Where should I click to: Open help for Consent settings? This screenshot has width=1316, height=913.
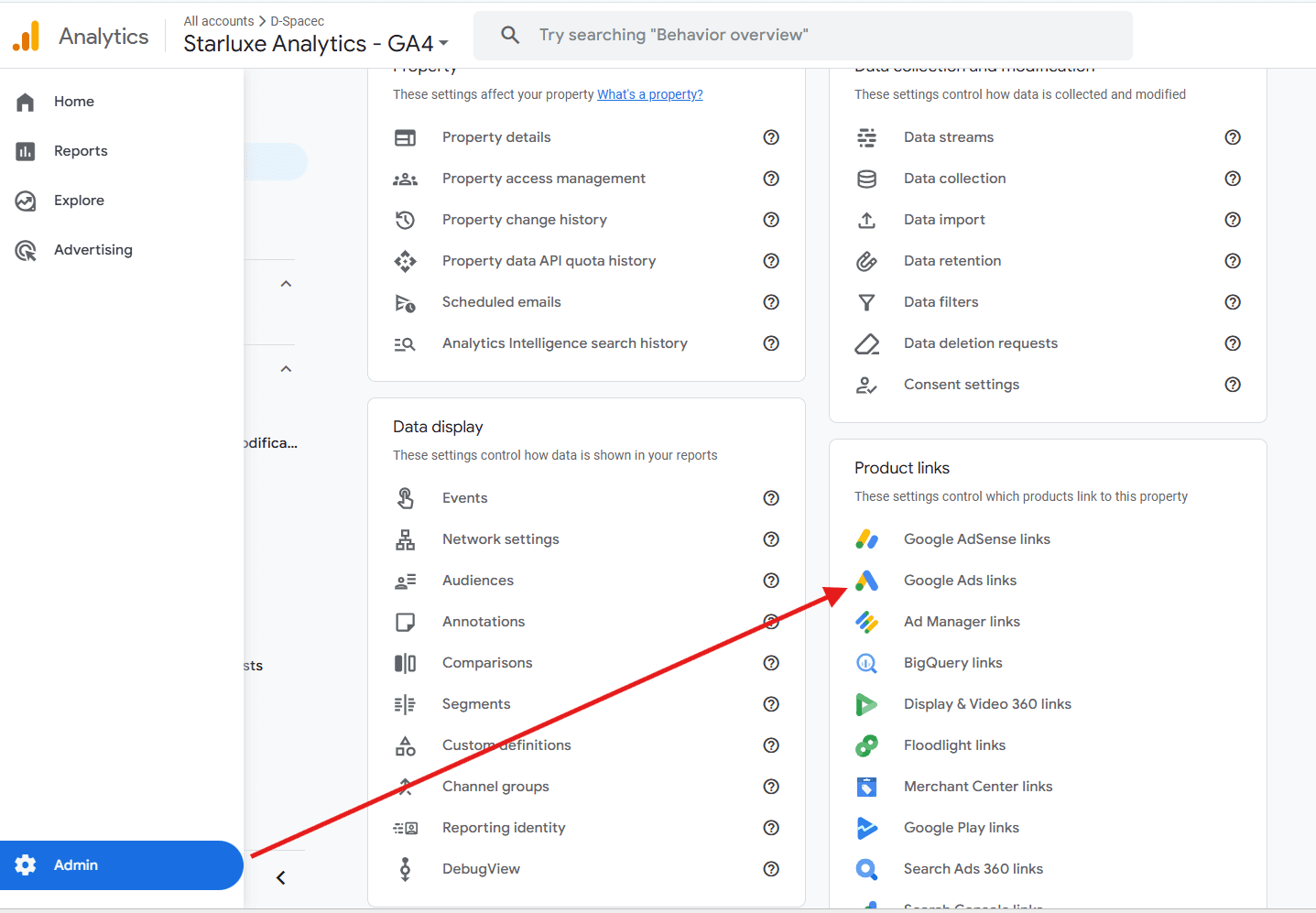[x=1233, y=385]
